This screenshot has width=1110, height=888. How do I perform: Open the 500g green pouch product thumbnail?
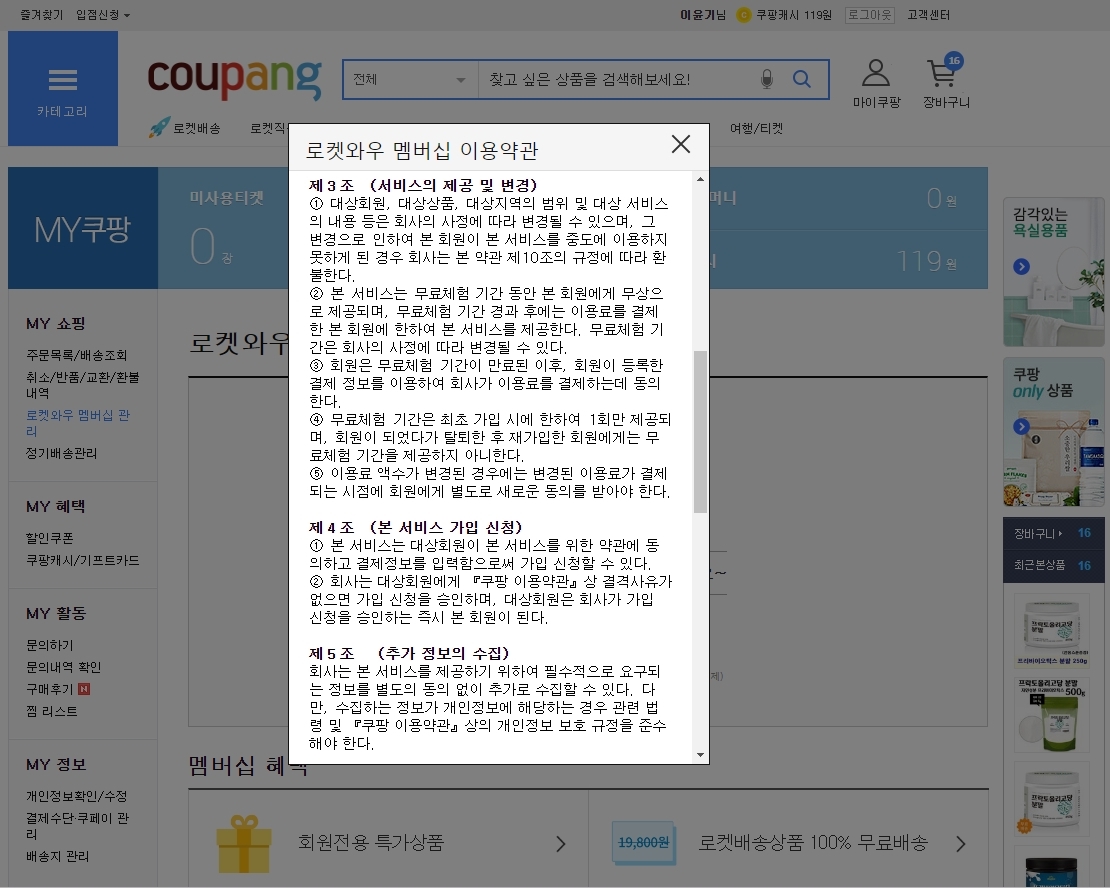(1052, 715)
